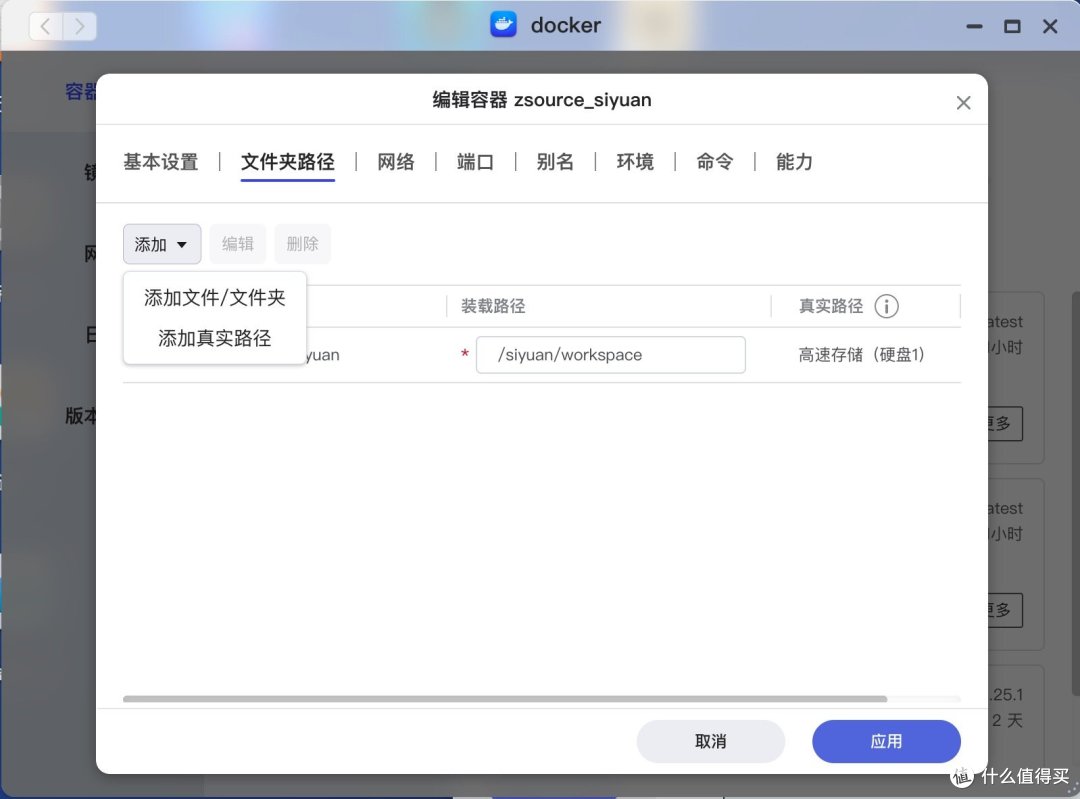Go to the 环境 tab

[x=635, y=162]
